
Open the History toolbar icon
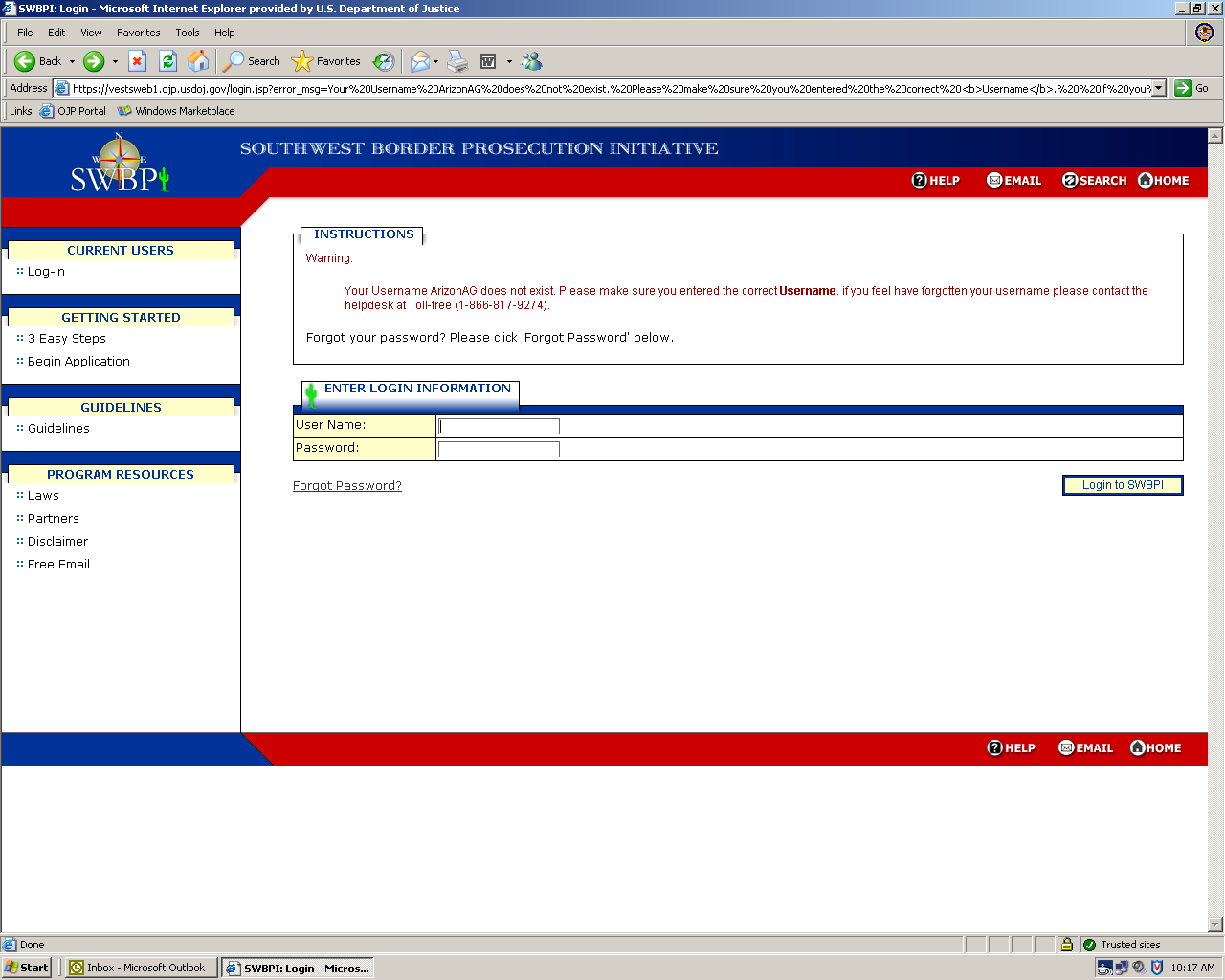pyautogui.click(x=384, y=61)
